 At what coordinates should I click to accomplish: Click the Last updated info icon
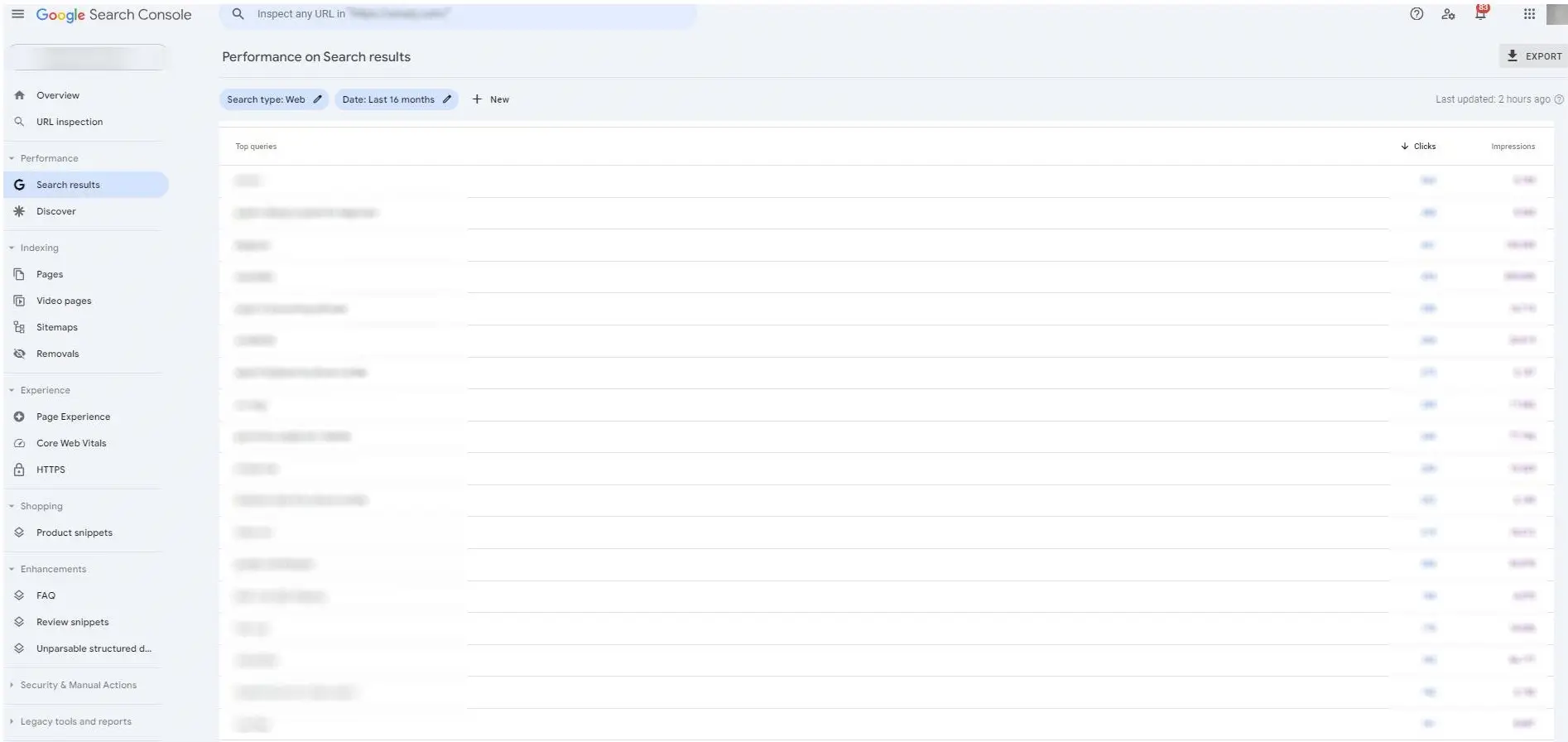pos(1559,99)
